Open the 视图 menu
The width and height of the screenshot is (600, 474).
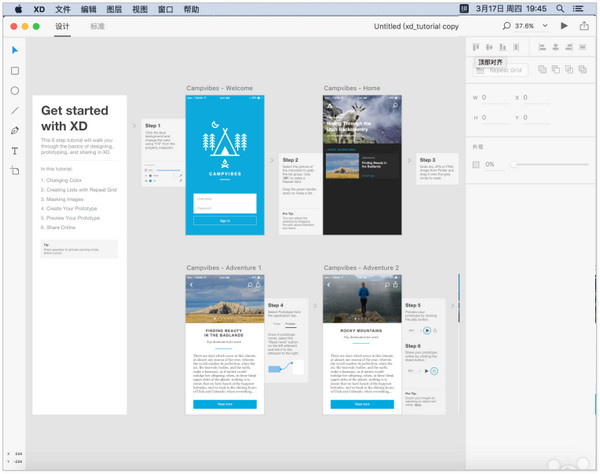click(x=140, y=9)
